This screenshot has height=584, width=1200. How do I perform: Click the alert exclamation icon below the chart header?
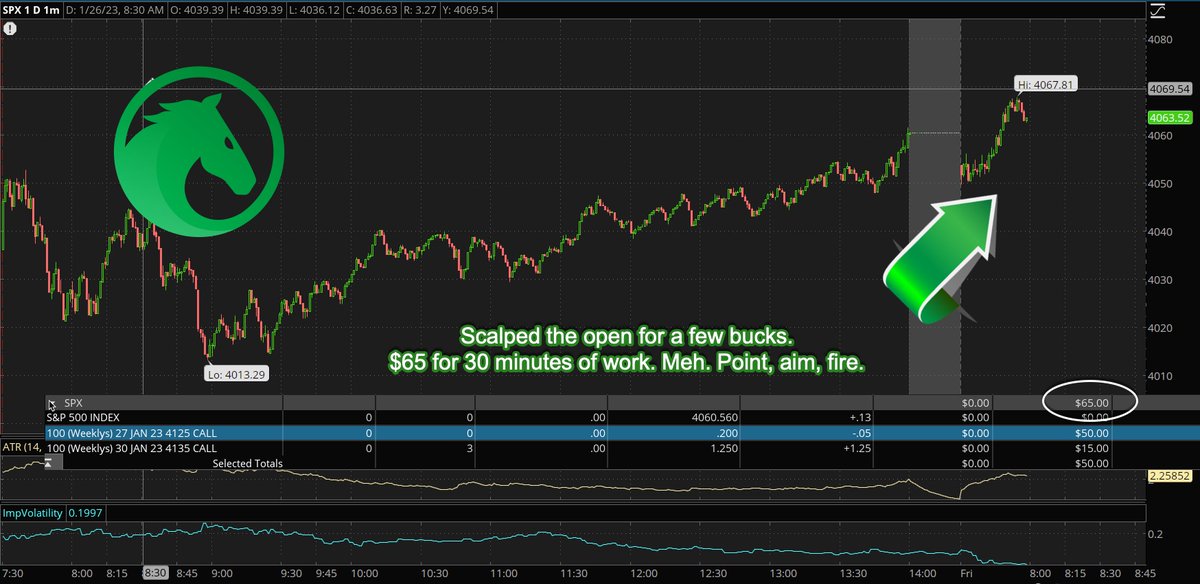(x=10, y=29)
